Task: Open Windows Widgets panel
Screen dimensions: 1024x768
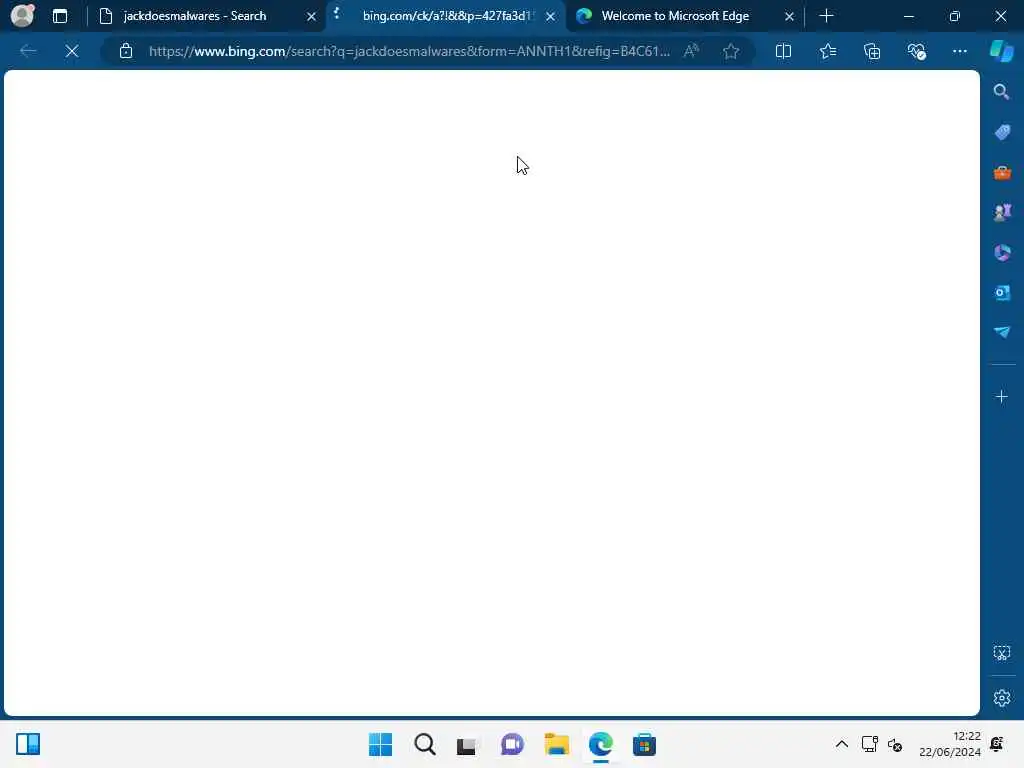Action: pos(28,744)
